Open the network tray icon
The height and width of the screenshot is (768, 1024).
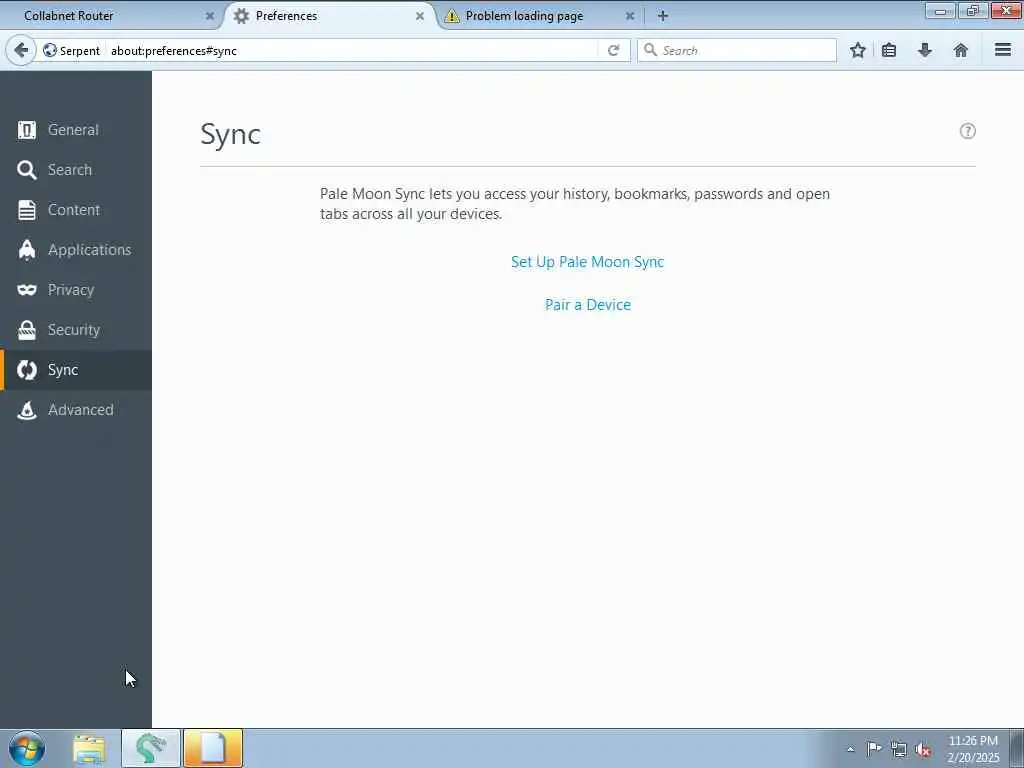tap(899, 749)
